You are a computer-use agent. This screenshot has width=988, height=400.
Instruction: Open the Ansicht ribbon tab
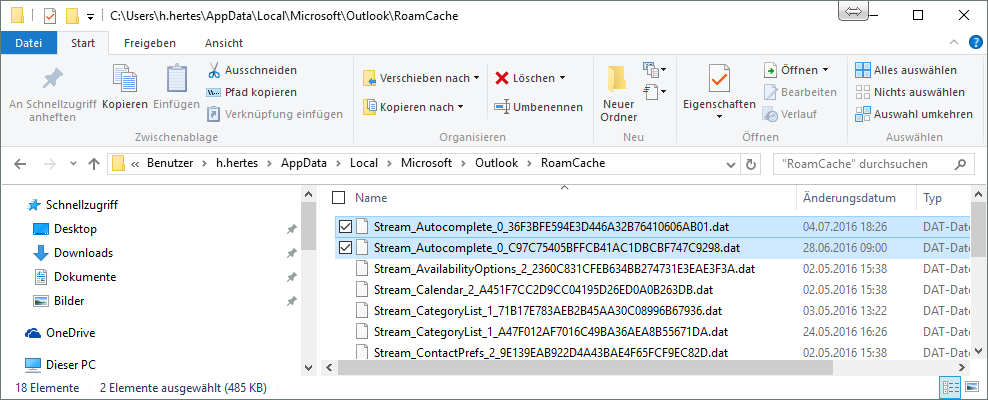224,43
